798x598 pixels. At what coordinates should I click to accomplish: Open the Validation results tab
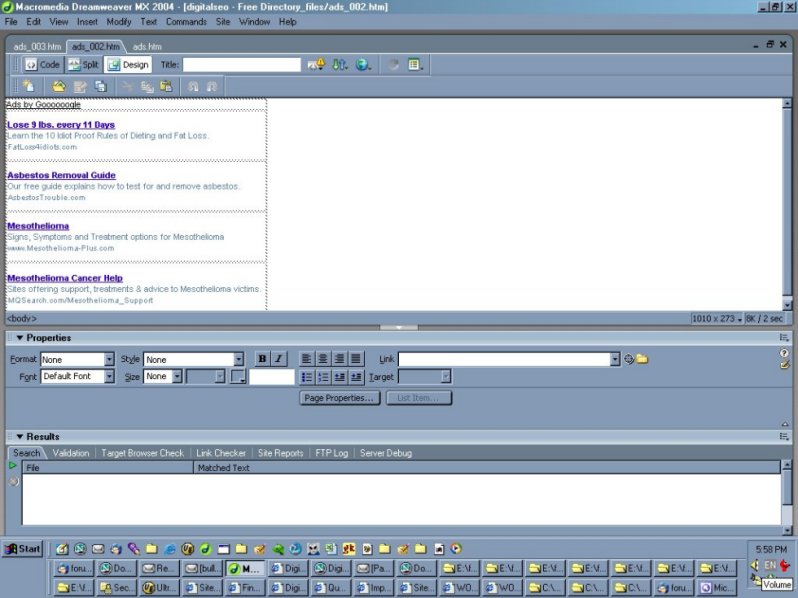point(71,453)
